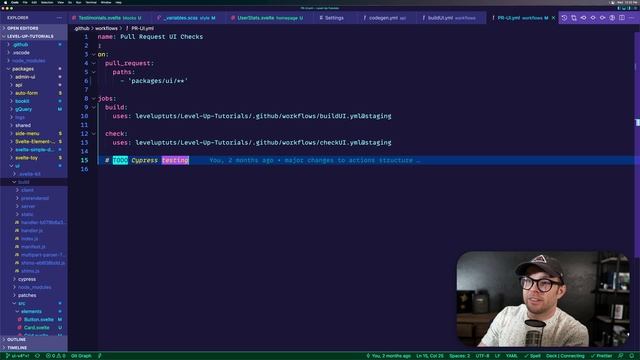Click the Apple menu icon
The width and height of the screenshot is (640, 360).
point(6,2)
